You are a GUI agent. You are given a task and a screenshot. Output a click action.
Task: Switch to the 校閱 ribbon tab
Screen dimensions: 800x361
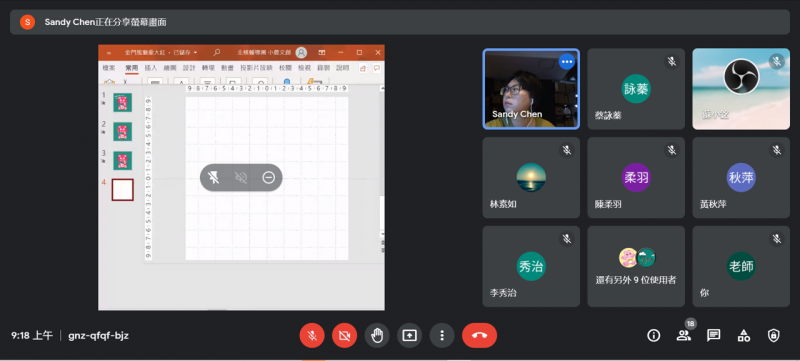(285, 67)
